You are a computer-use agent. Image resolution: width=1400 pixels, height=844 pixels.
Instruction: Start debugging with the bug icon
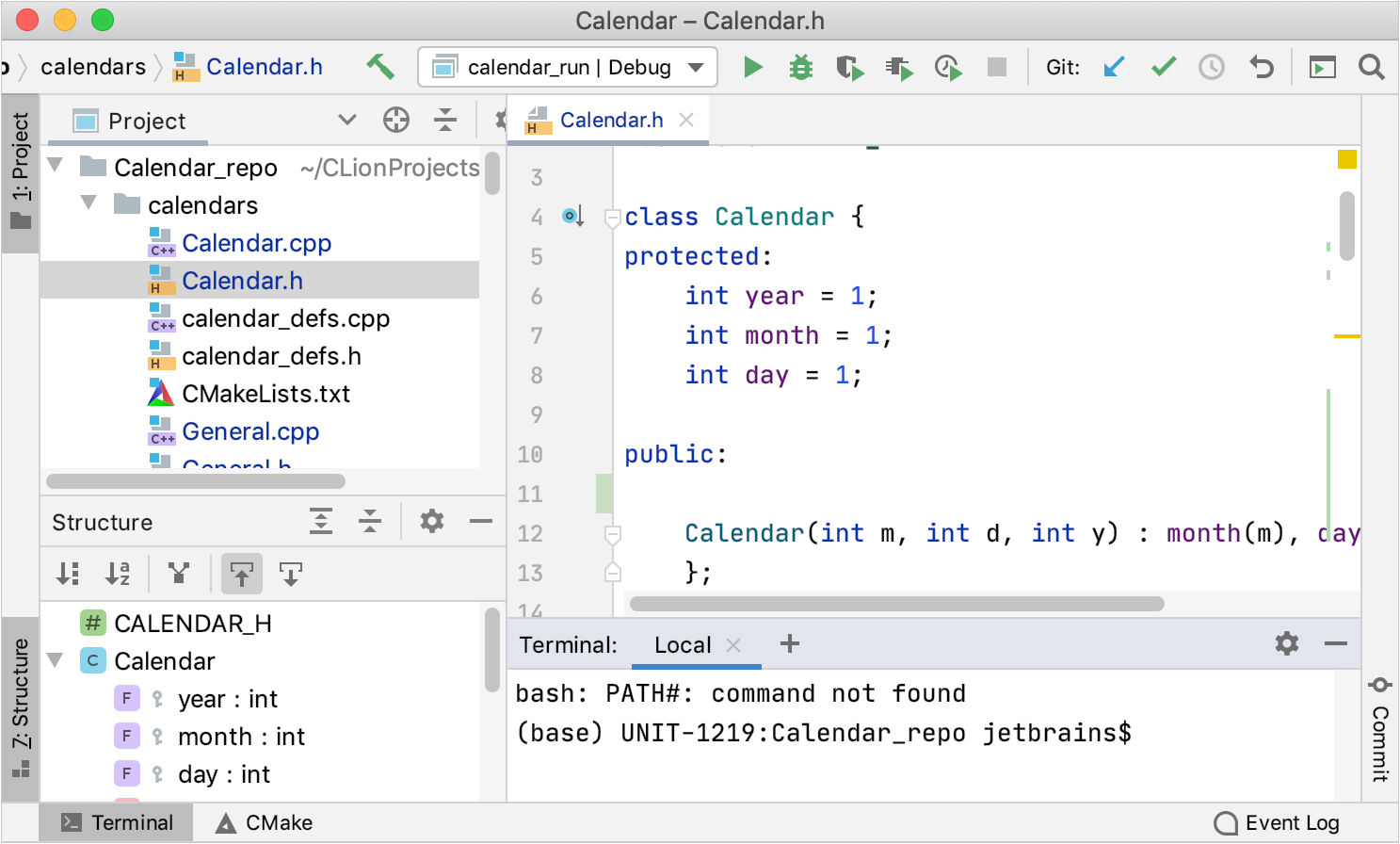801,67
